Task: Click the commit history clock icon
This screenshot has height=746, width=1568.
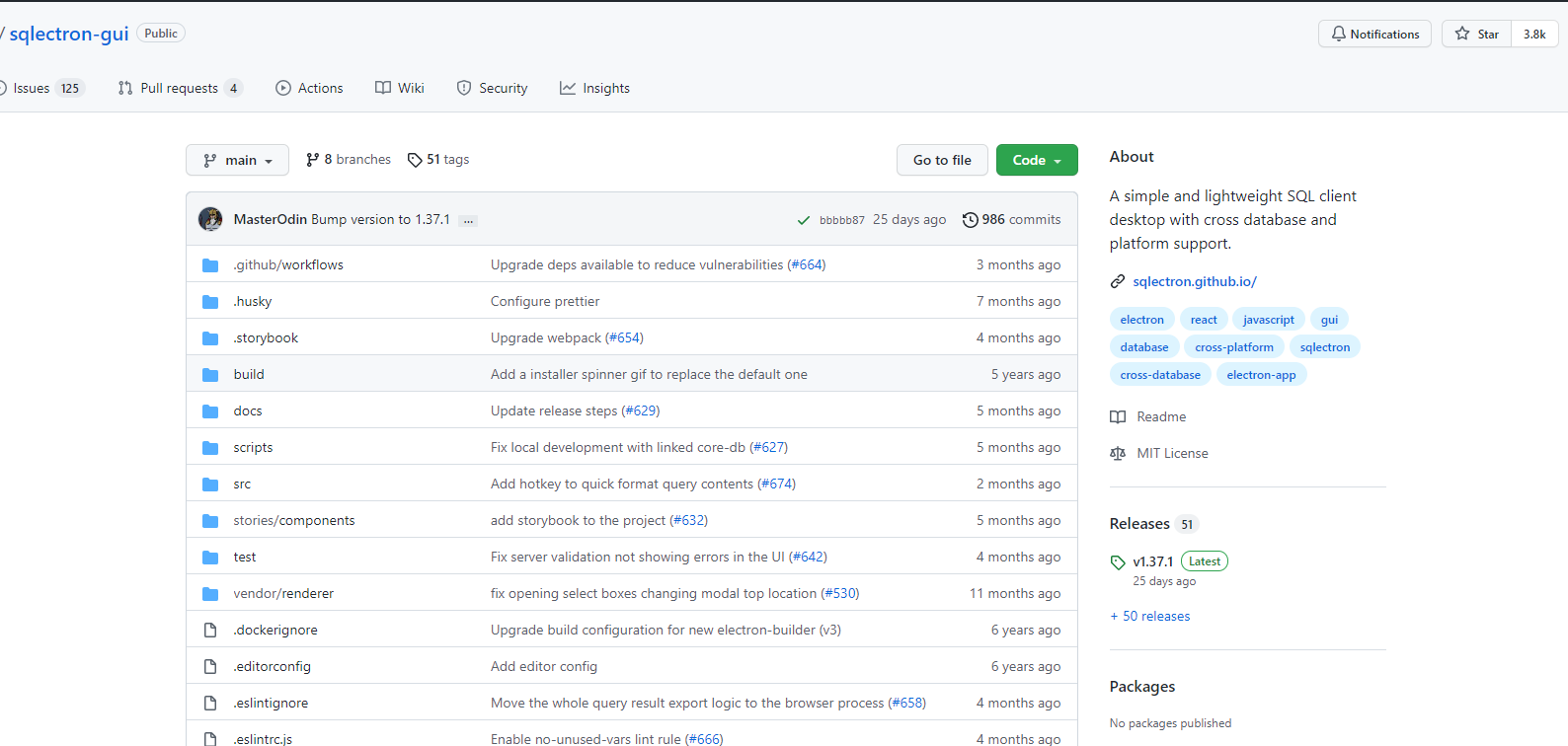Action: 971,220
